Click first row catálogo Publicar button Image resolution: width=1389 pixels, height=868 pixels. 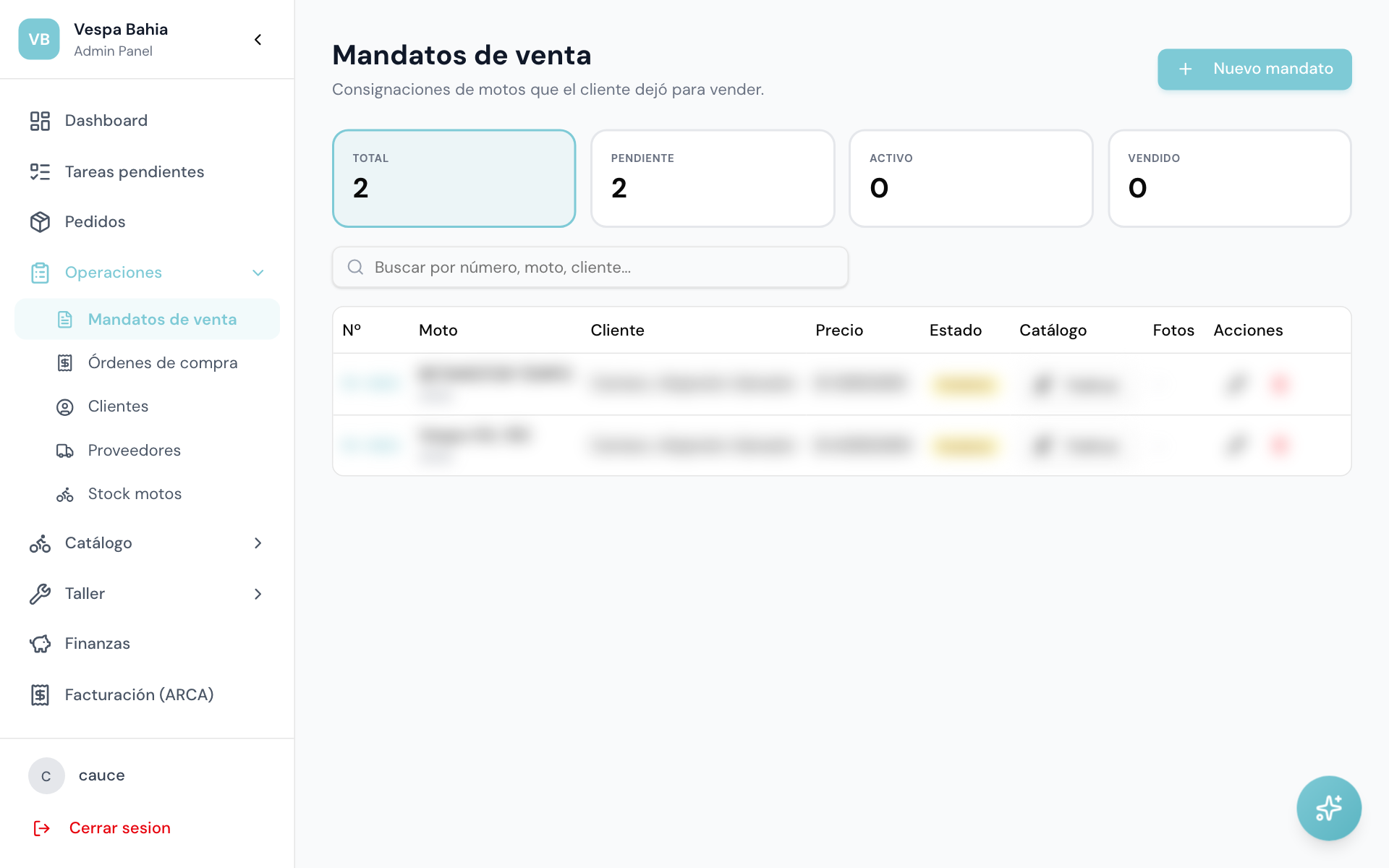point(1076,384)
